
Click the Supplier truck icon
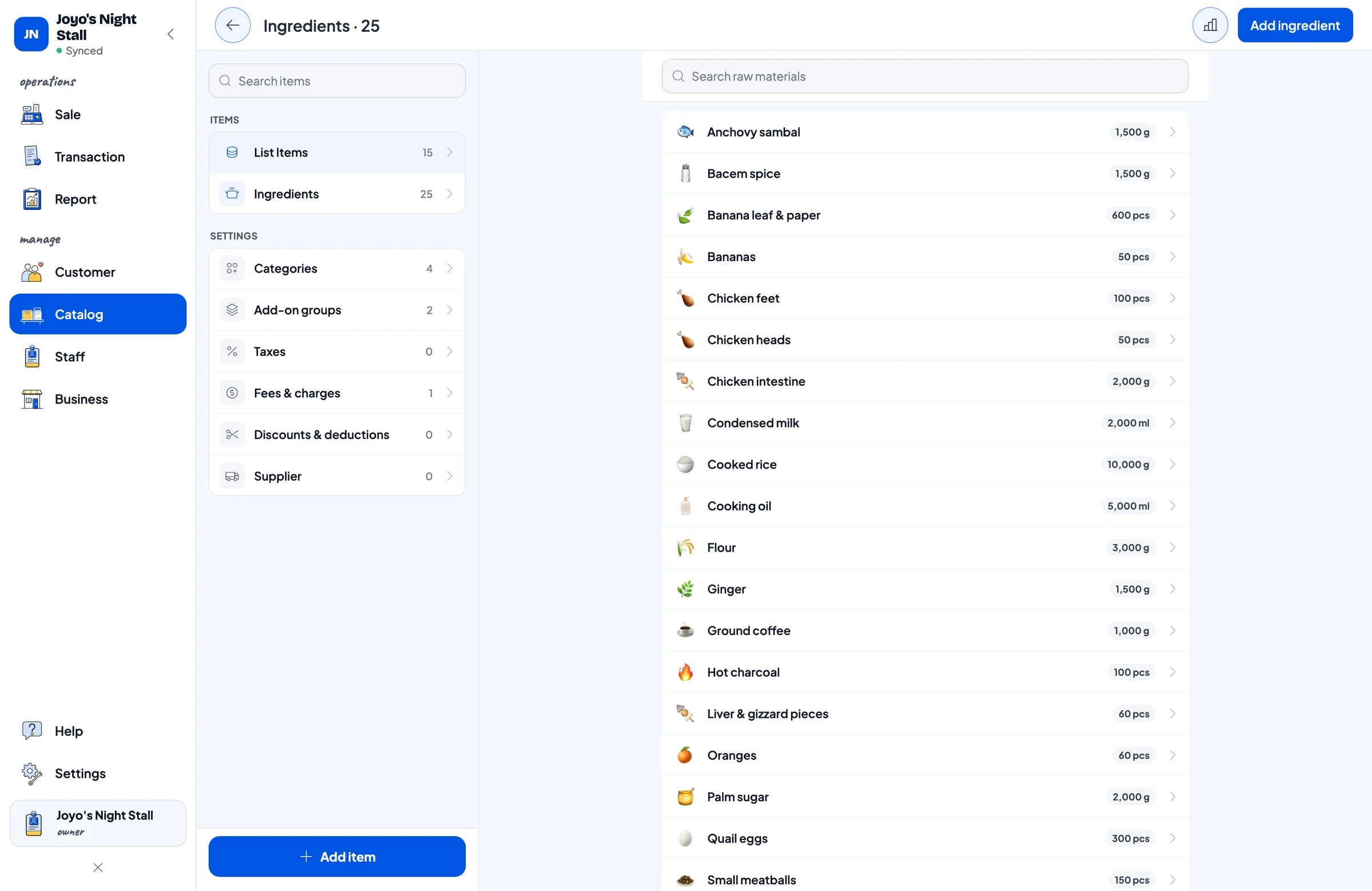click(232, 476)
